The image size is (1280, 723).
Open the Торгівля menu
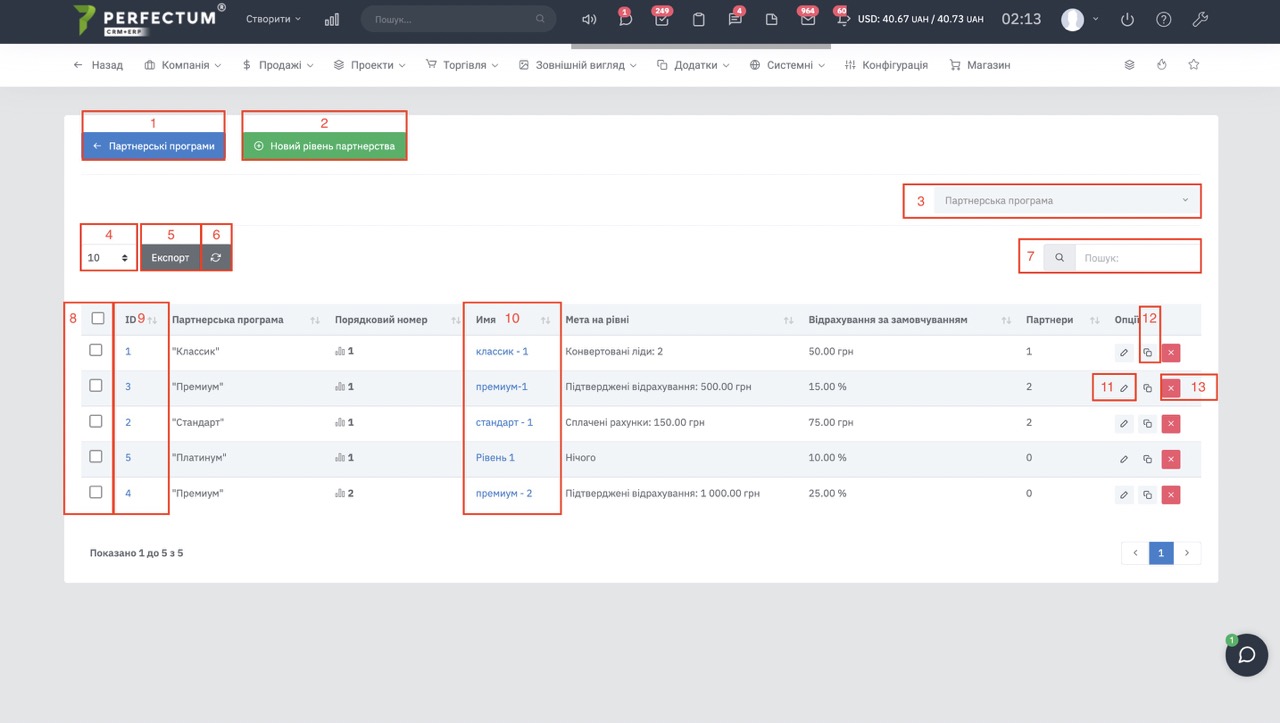point(463,65)
